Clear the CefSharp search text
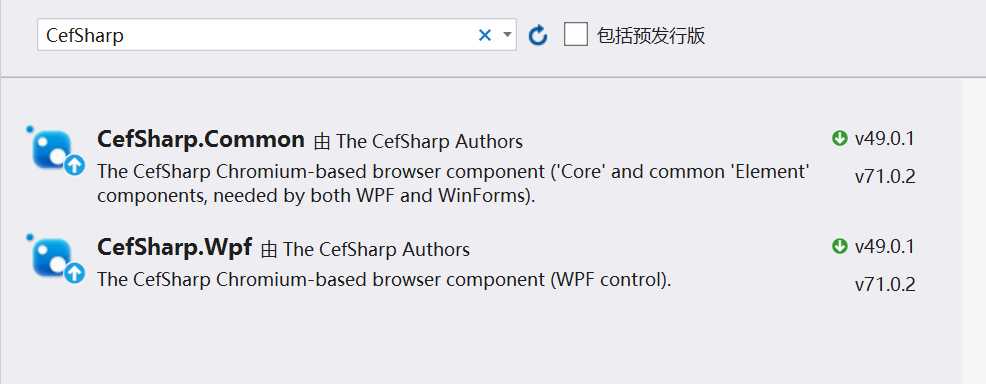This screenshot has width=986, height=384. (x=484, y=35)
